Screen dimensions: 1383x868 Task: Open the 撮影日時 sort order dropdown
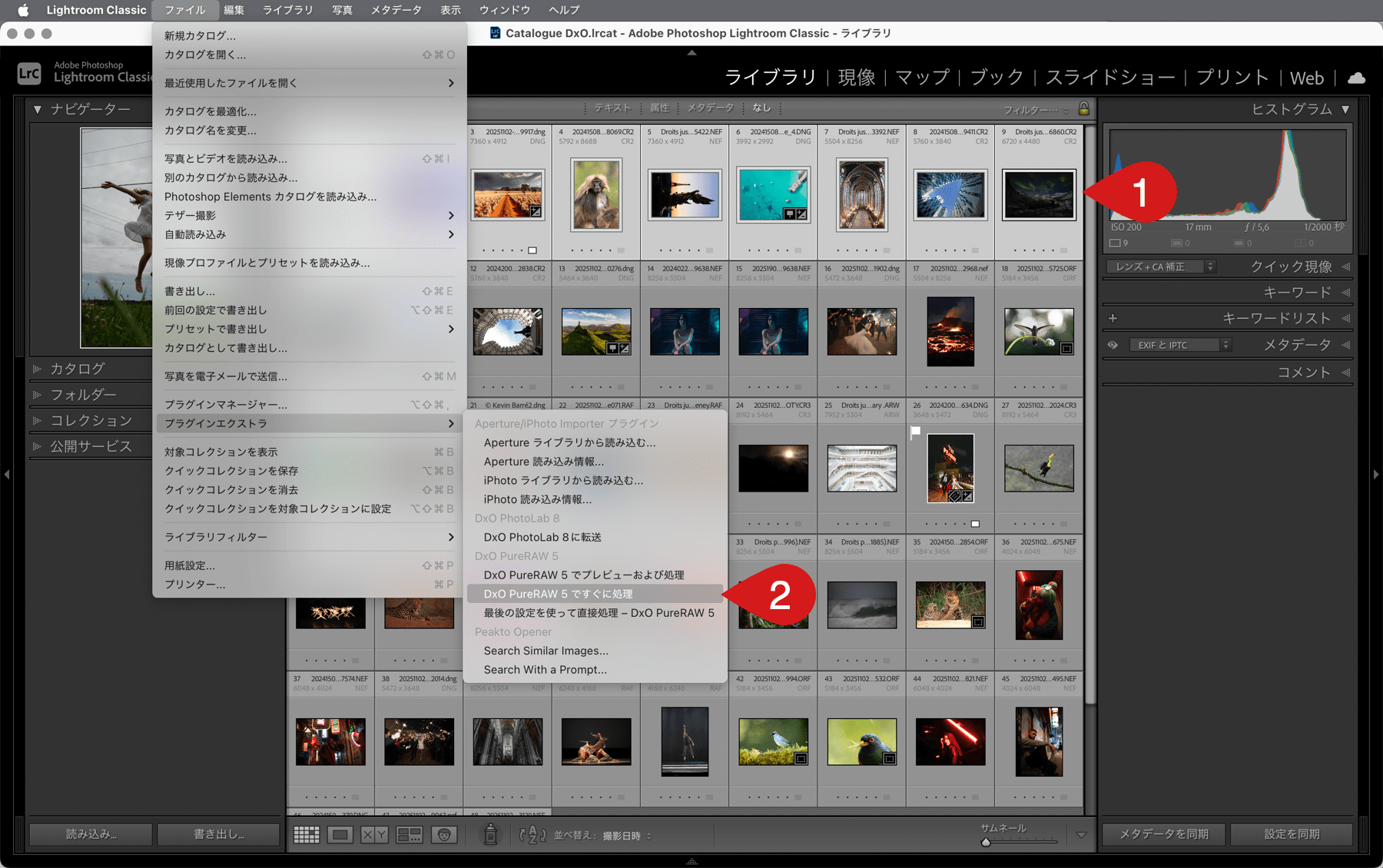coord(627,836)
